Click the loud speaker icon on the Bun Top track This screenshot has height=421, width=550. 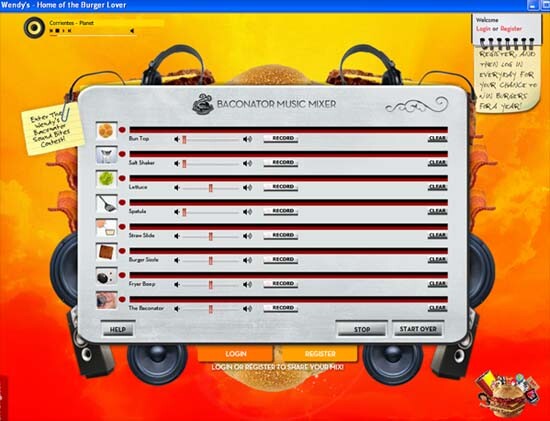pyautogui.click(x=248, y=139)
